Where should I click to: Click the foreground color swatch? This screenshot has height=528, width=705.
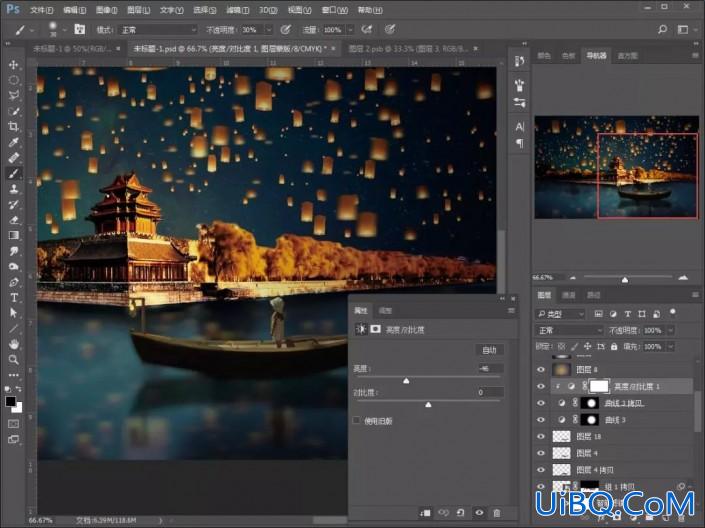10,401
